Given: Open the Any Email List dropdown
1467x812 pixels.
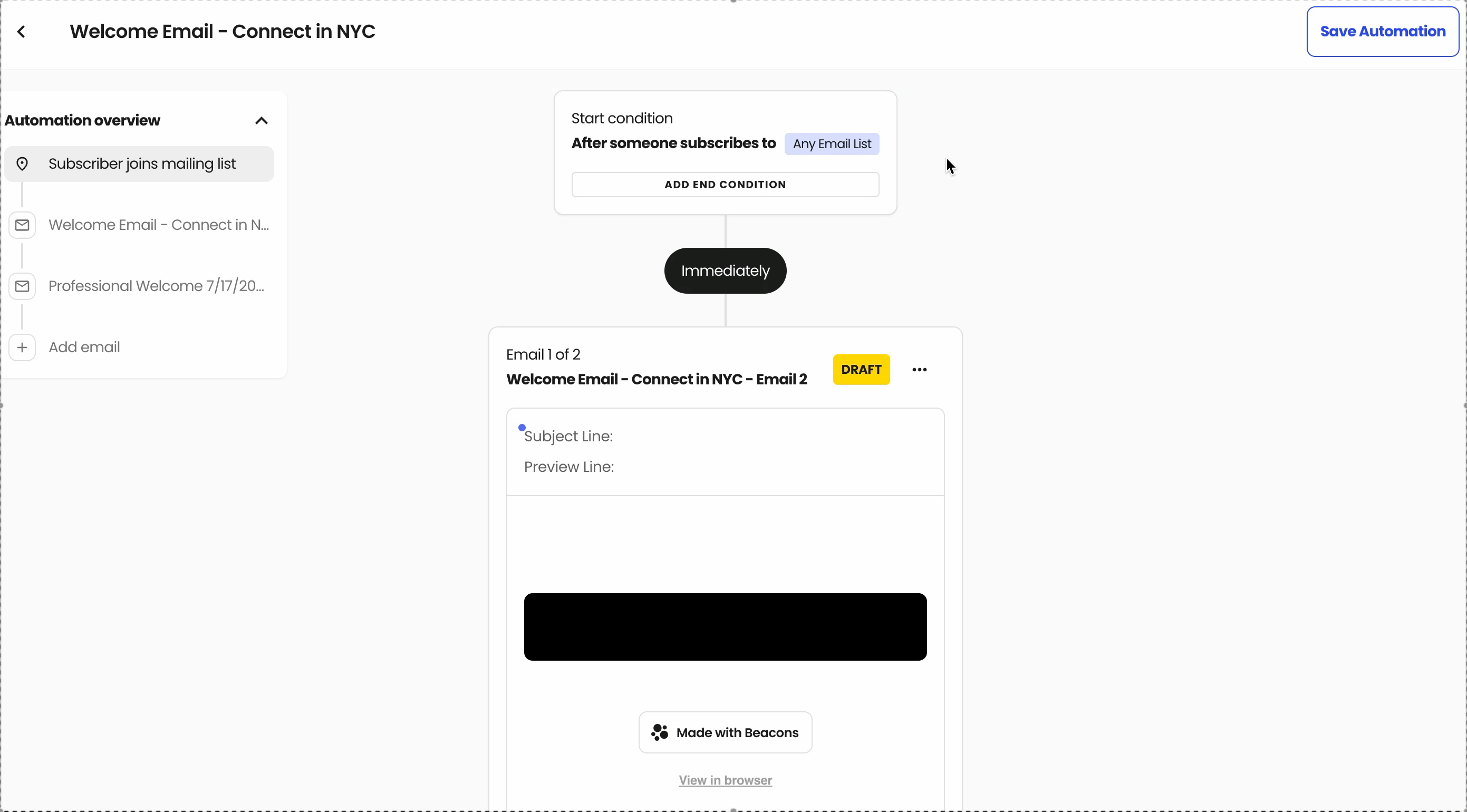Looking at the screenshot, I should click(832, 144).
